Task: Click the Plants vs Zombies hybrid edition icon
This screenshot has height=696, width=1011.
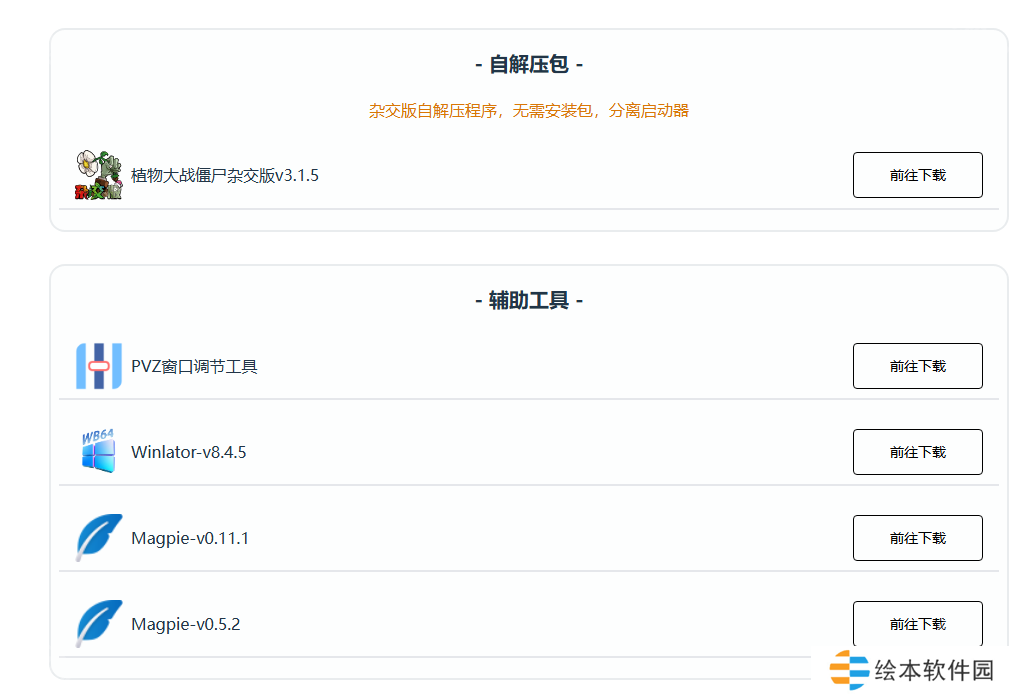Action: point(98,175)
